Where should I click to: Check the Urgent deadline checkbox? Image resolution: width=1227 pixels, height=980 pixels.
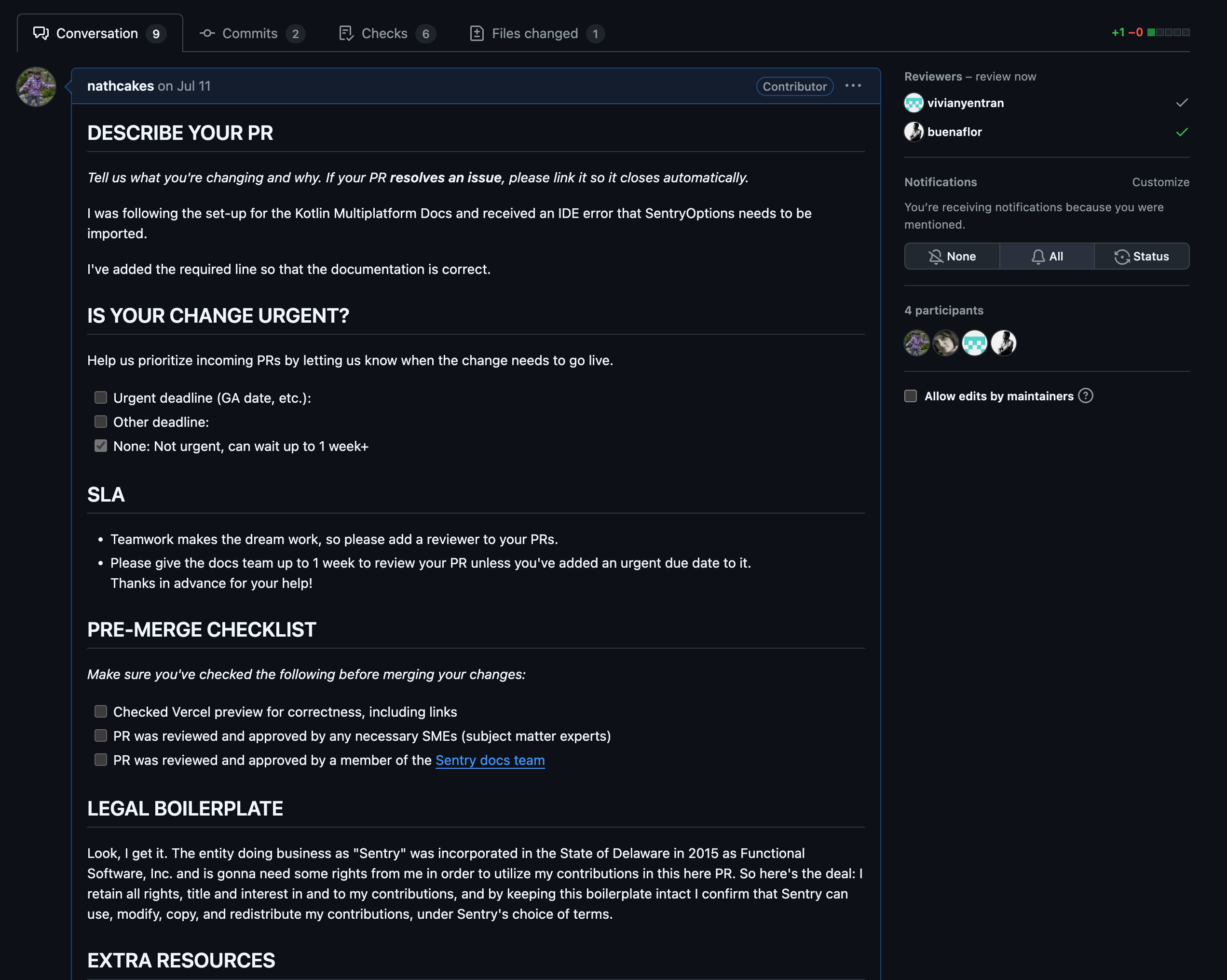[x=101, y=397]
